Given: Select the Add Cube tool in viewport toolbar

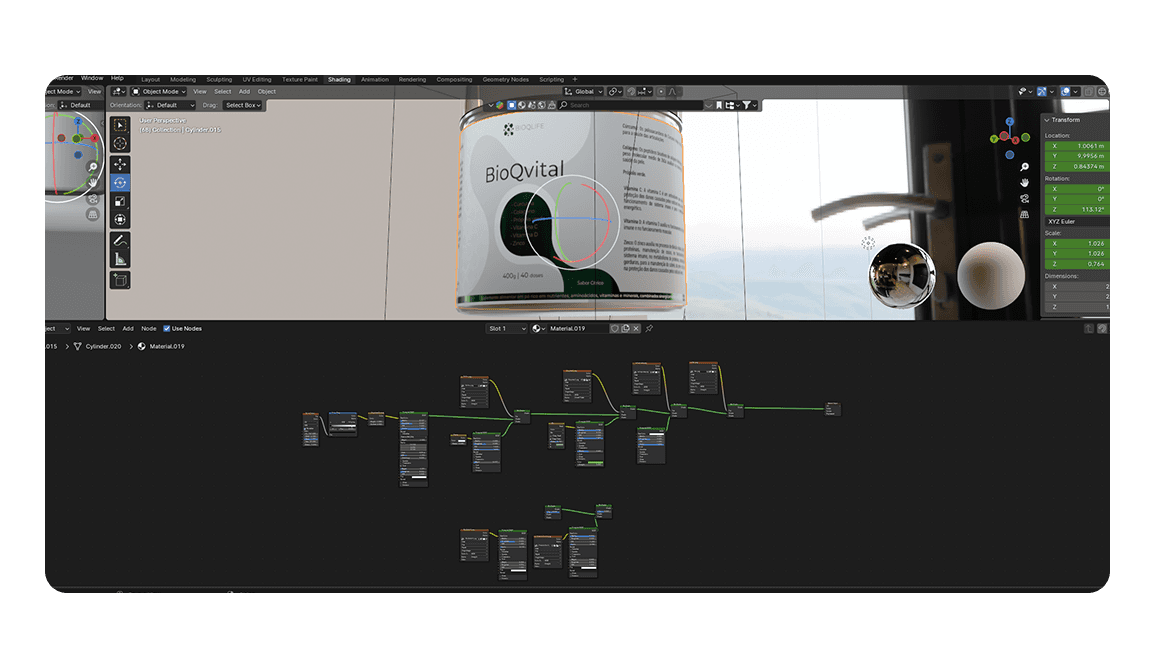Looking at the screenshot, I should (x=120, y=280).
